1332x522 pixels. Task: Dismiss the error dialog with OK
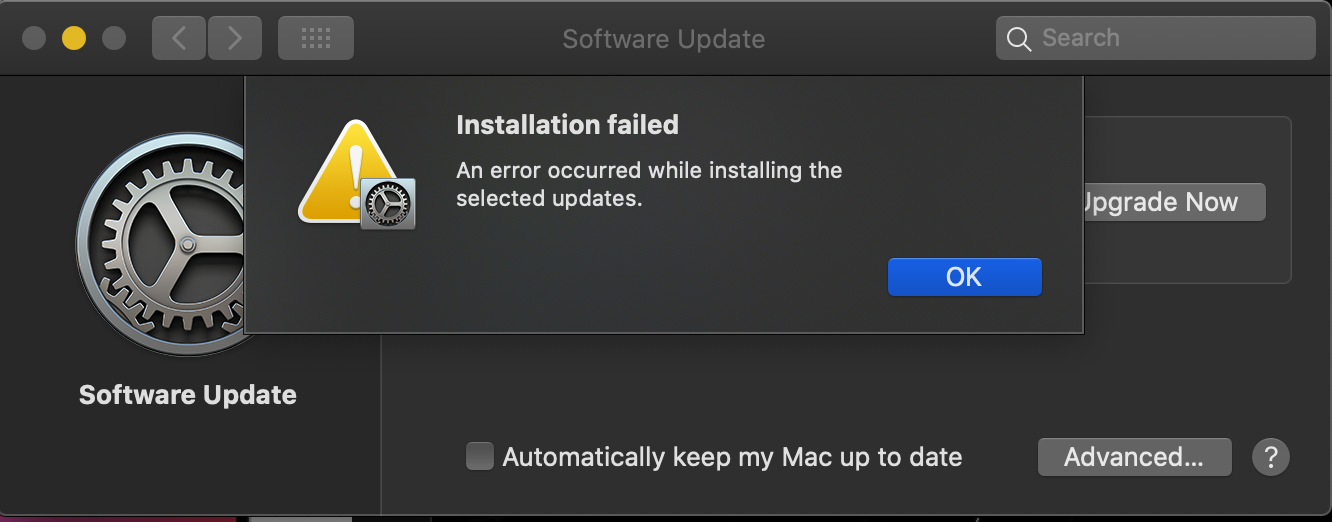point(964,277)
